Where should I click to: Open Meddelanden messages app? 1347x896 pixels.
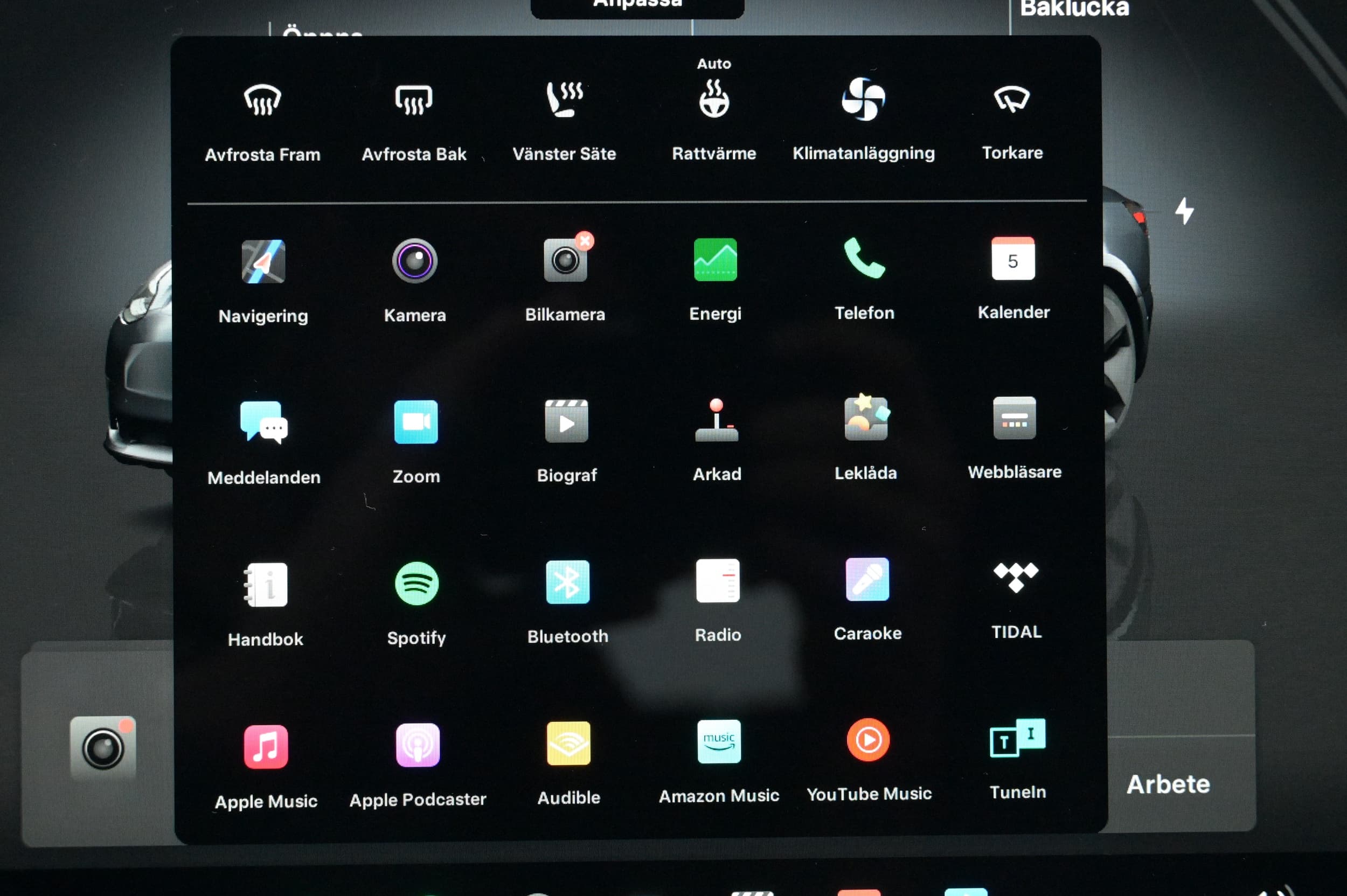264,422
